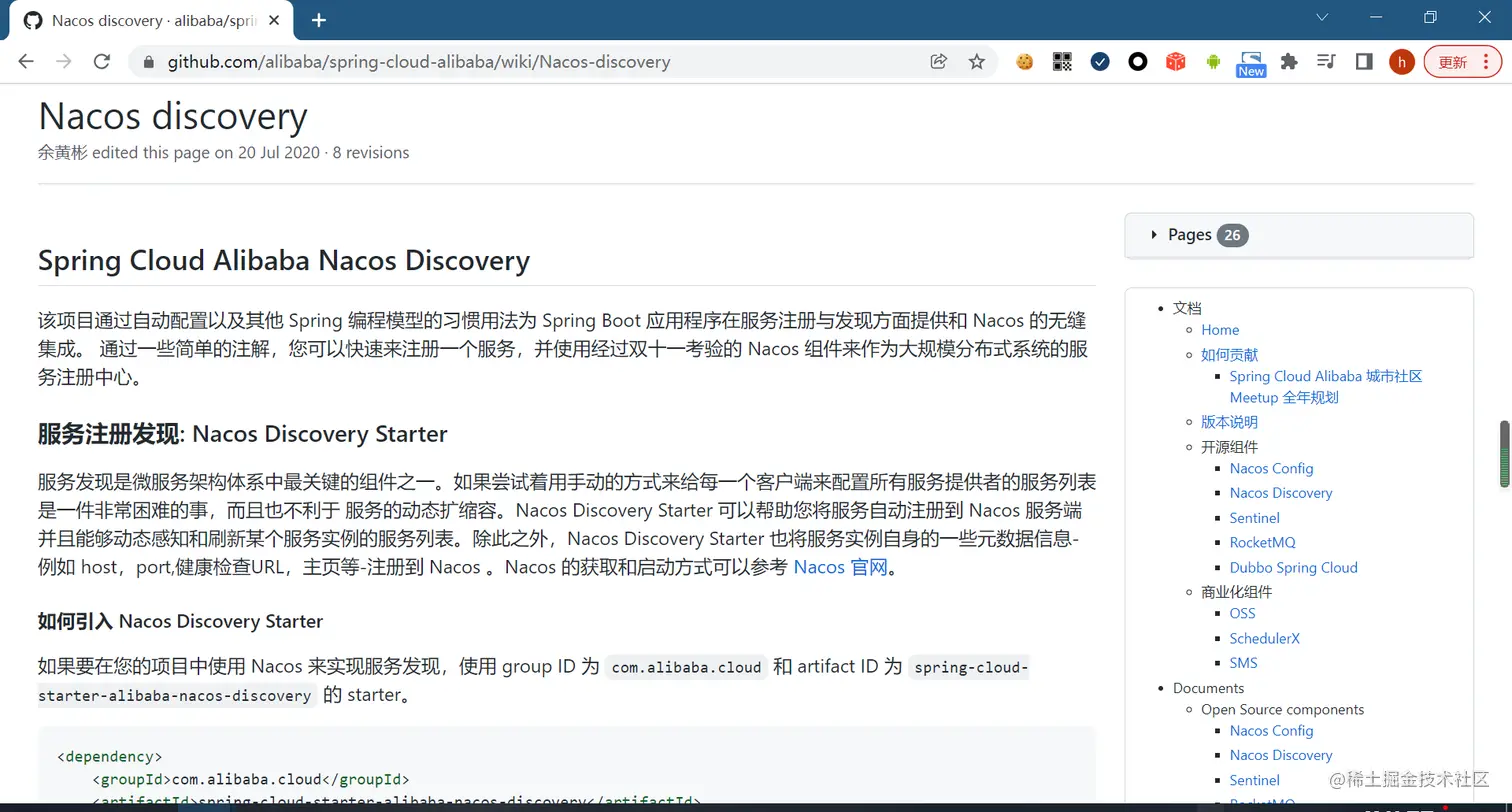Click the blue checkmark extension icon

tap(1100, 62)
